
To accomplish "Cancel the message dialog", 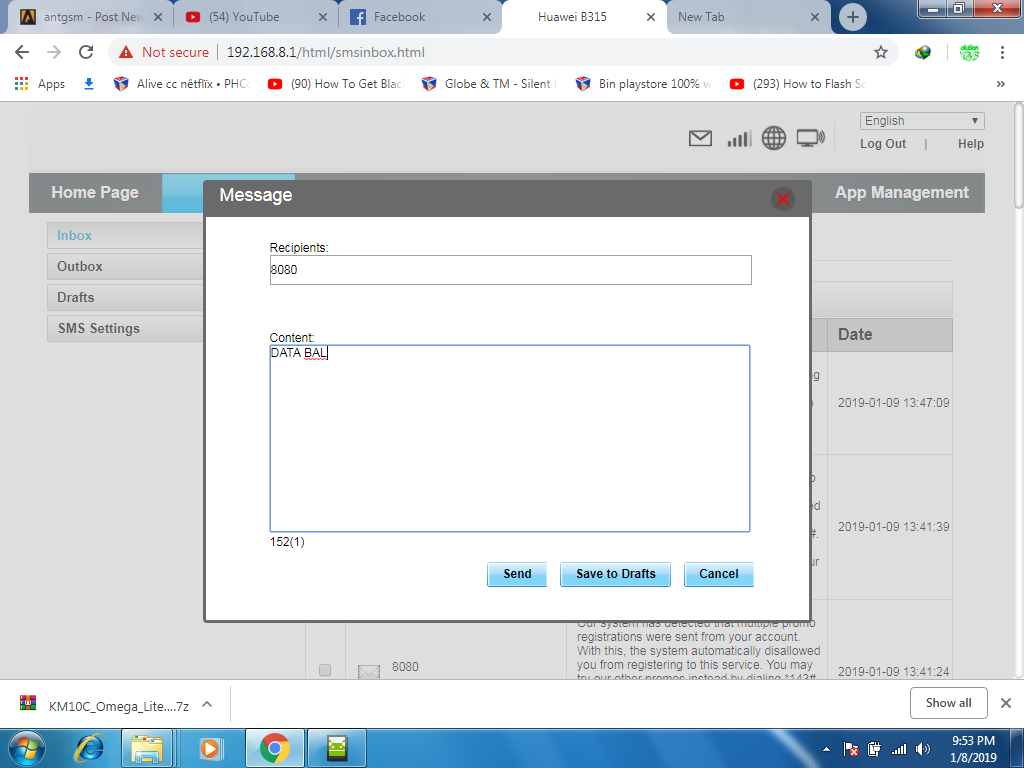I will [x=718, y=574].
